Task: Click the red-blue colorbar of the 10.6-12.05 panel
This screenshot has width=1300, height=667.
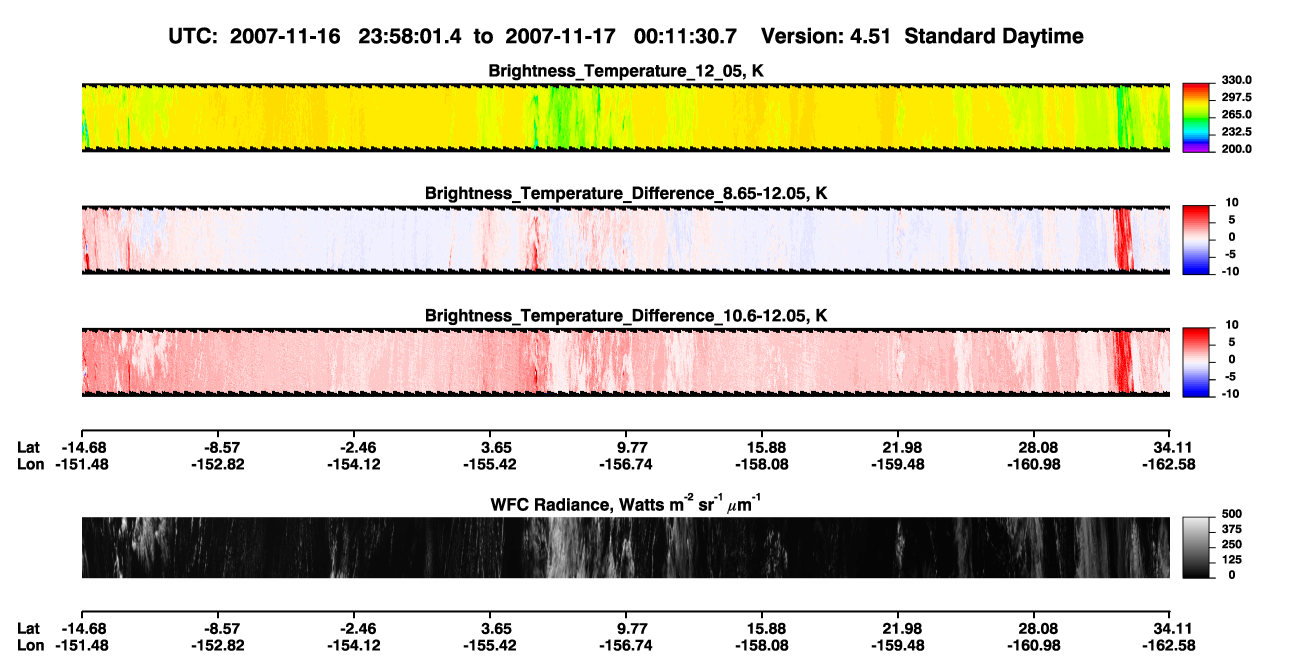Action: (1197, 362)
